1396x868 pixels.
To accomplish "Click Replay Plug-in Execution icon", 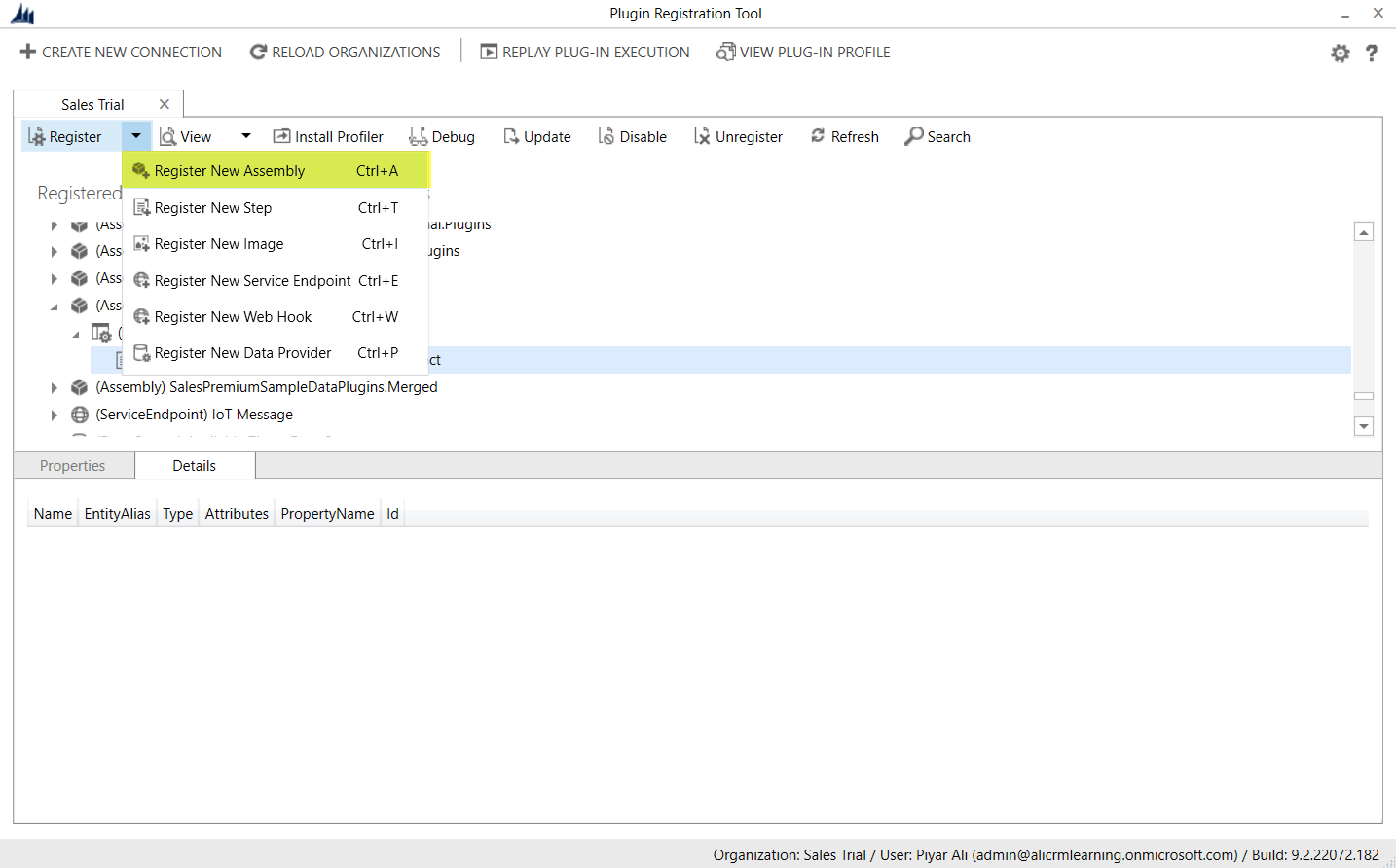I will [489, 52].
